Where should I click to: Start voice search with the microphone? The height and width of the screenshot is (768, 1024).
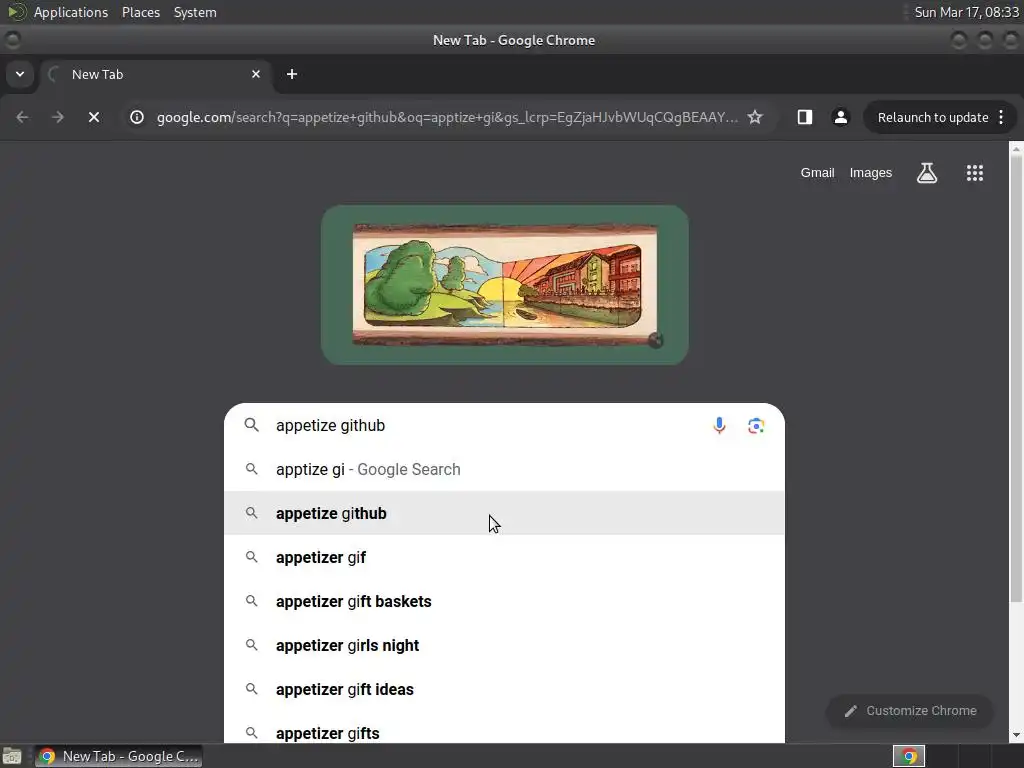tap(719, 426)
